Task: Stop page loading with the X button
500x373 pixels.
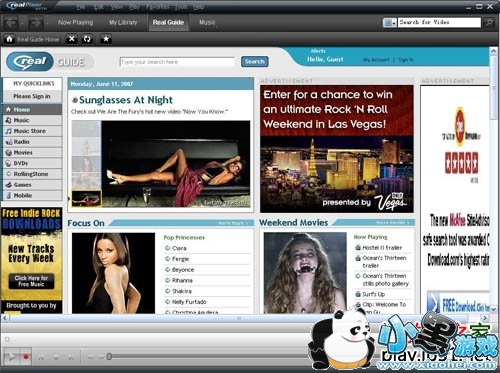Action: point(71,39)
